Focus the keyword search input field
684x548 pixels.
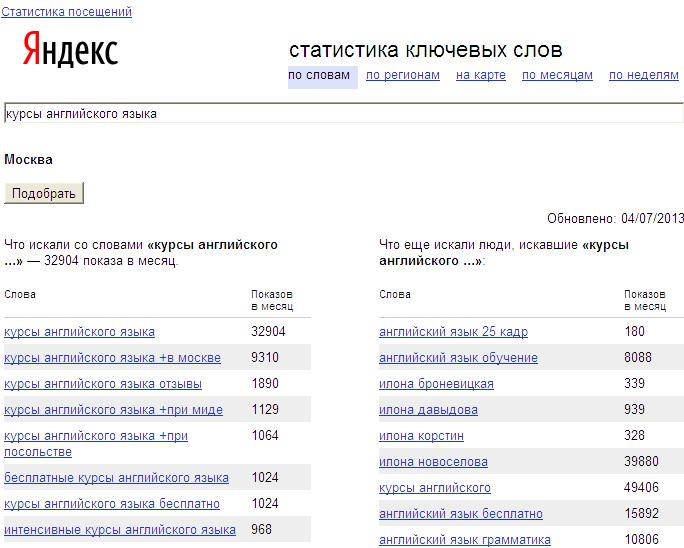click(x=344, y=113)
